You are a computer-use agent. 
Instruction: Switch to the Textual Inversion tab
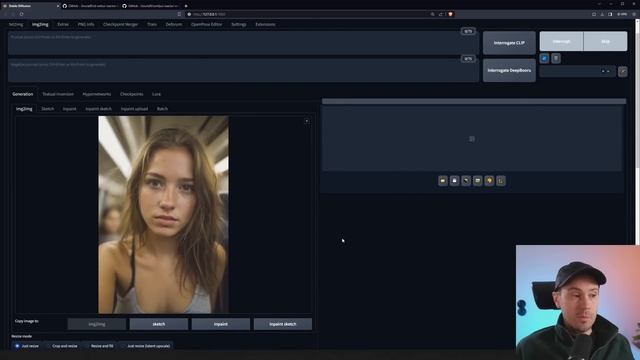[58, 94]
